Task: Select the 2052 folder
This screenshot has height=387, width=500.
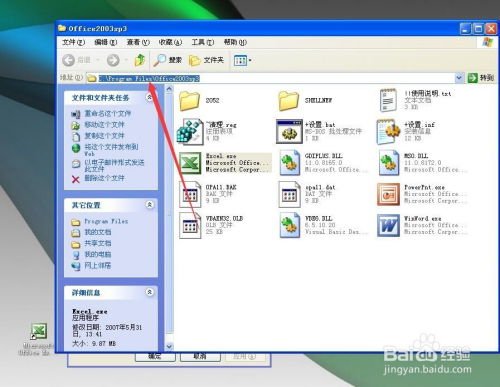Action: coord(190,101)
